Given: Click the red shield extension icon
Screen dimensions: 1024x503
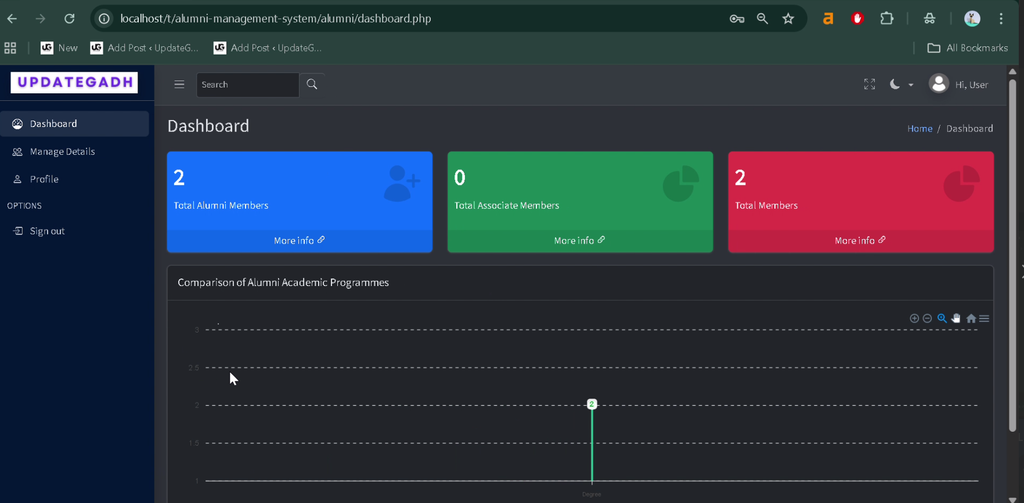Looking at the screenshot, I should click(x=857, y=19).
